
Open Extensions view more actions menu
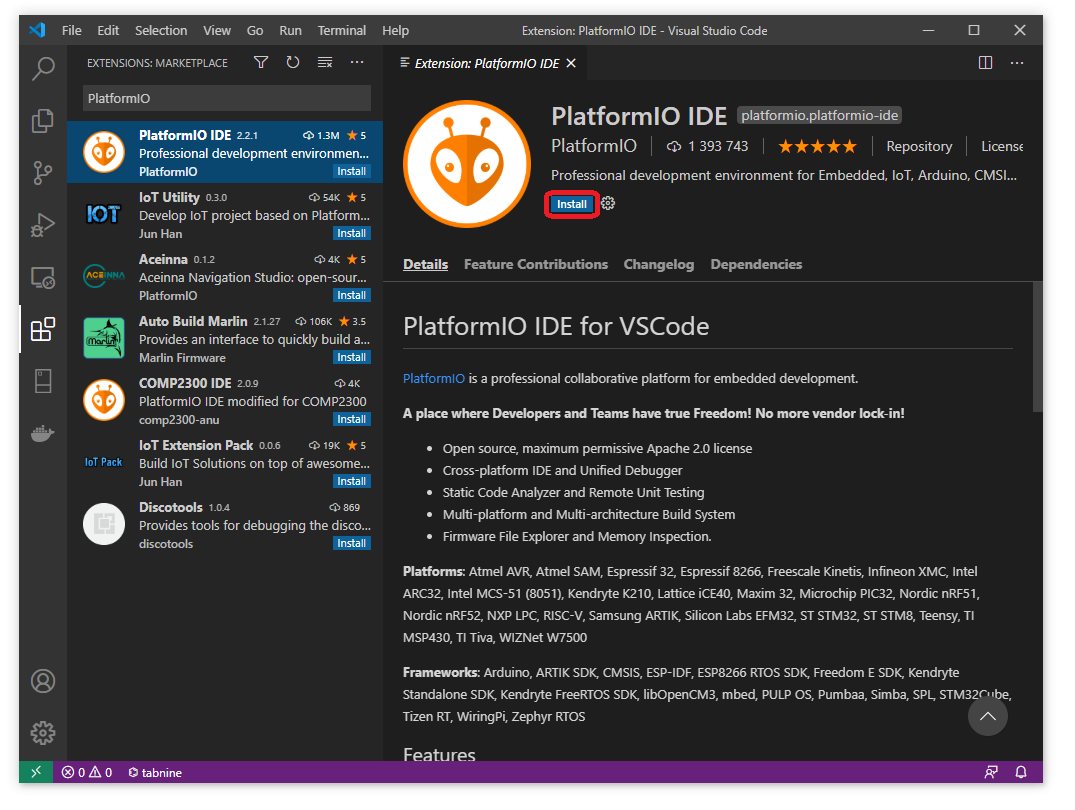(357, 62)
